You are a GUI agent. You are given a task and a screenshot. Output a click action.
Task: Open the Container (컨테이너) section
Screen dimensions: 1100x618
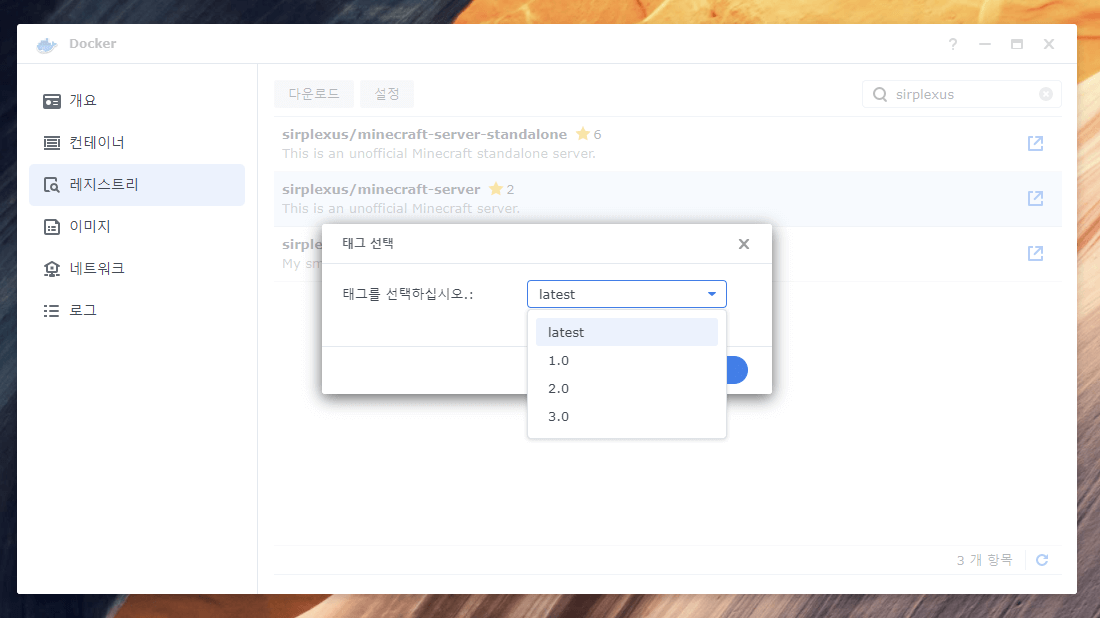[x=137, y=143]
